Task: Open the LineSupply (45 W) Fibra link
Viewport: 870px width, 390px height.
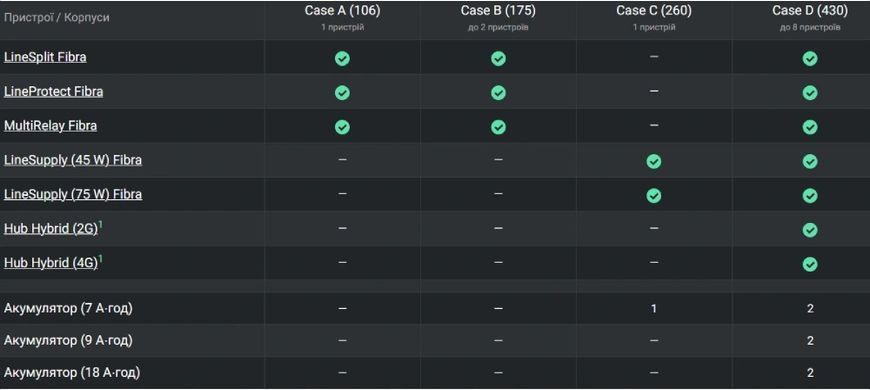Action: coord(73,160)
